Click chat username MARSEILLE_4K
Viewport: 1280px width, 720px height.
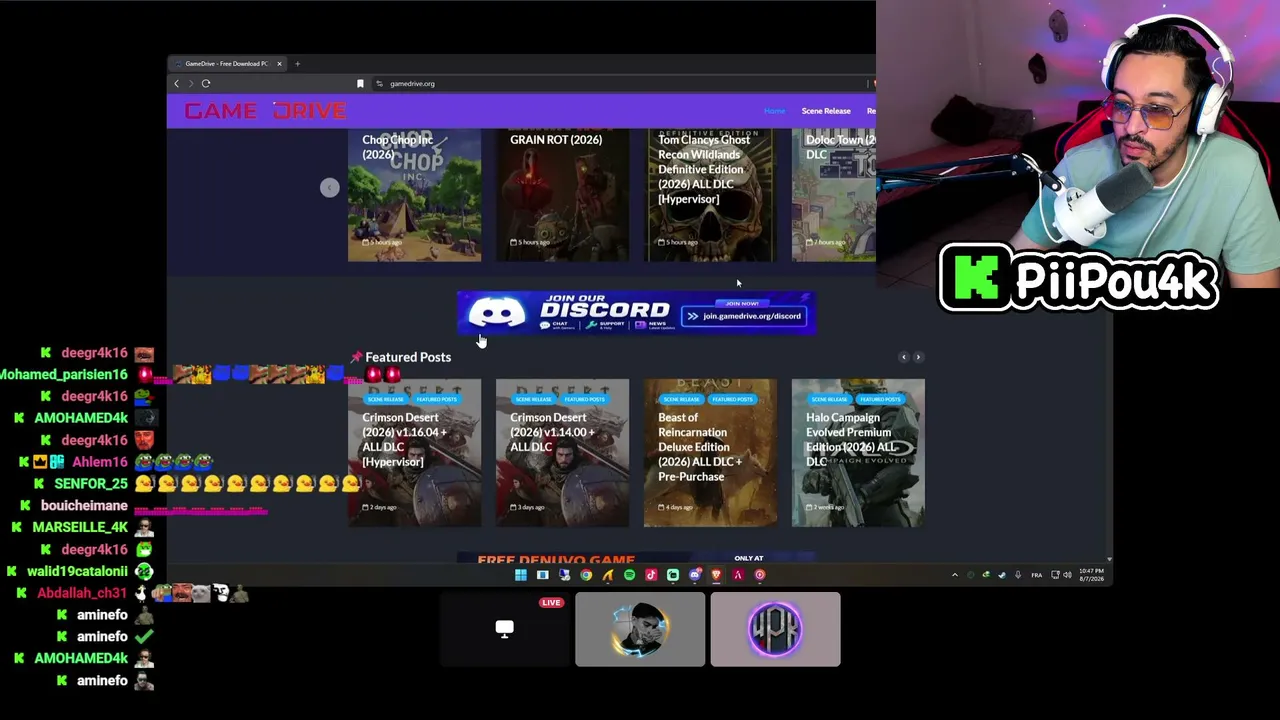click(x=80, y=527)
